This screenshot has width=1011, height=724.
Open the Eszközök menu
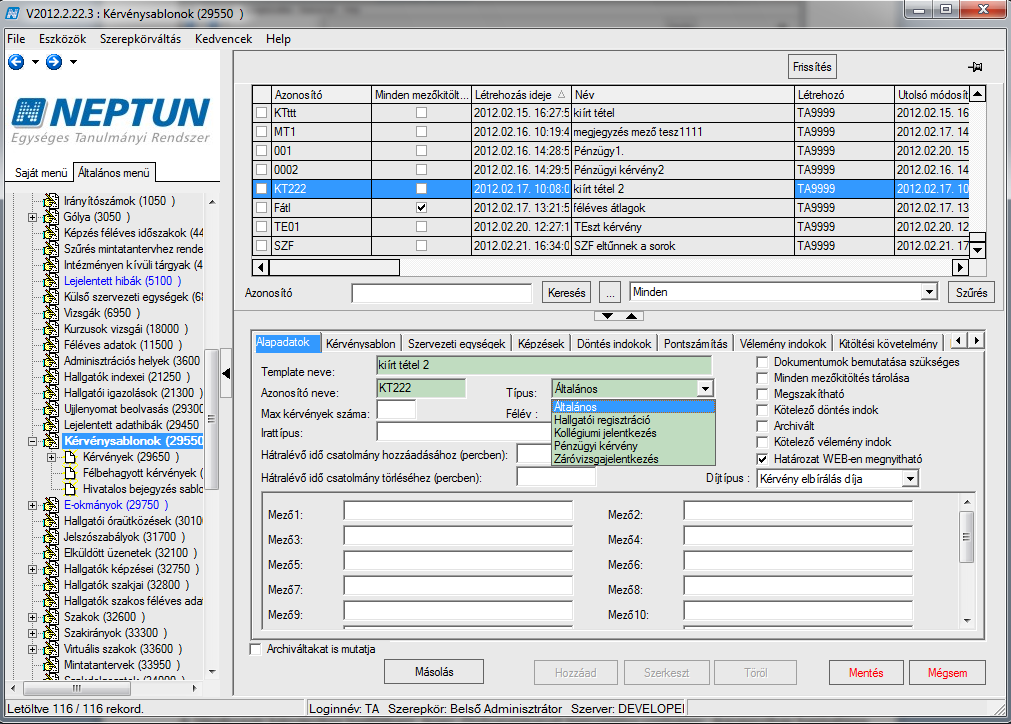coord(63,39)
